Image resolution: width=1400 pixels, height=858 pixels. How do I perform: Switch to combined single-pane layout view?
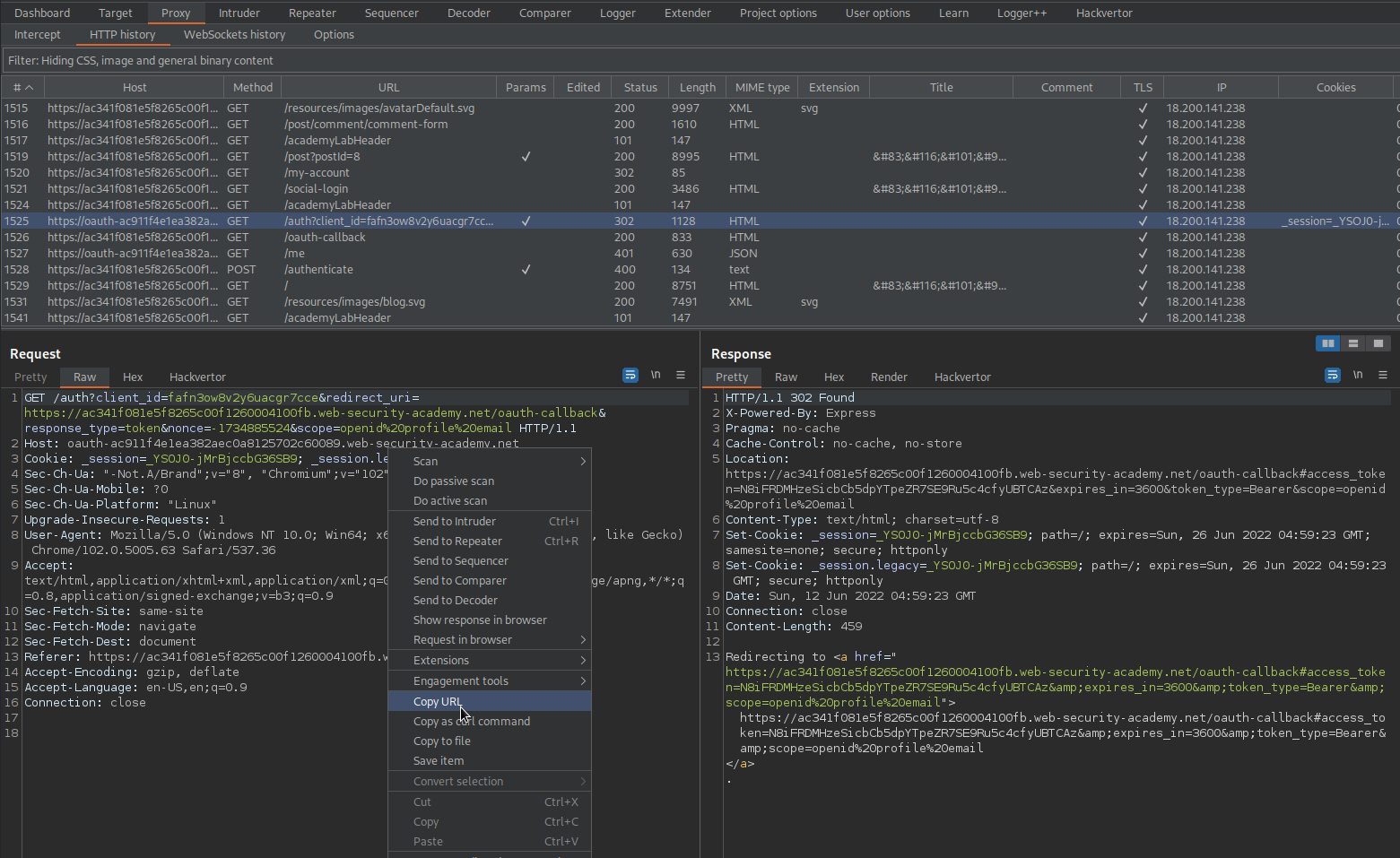click(x=1378, y=343)
